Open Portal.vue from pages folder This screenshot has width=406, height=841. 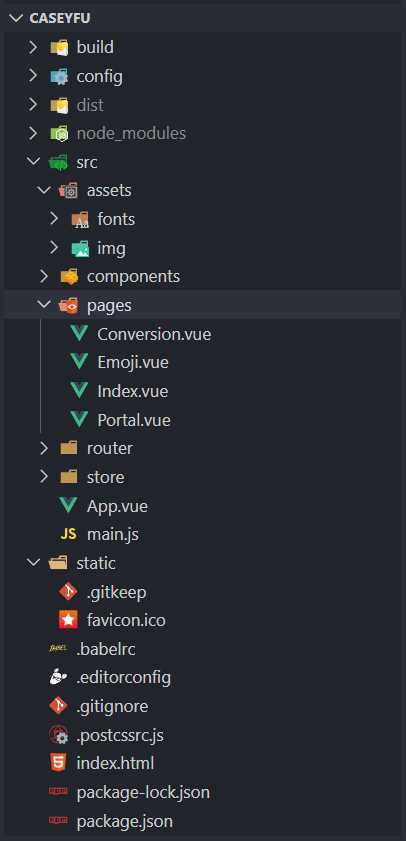point(134,419)
